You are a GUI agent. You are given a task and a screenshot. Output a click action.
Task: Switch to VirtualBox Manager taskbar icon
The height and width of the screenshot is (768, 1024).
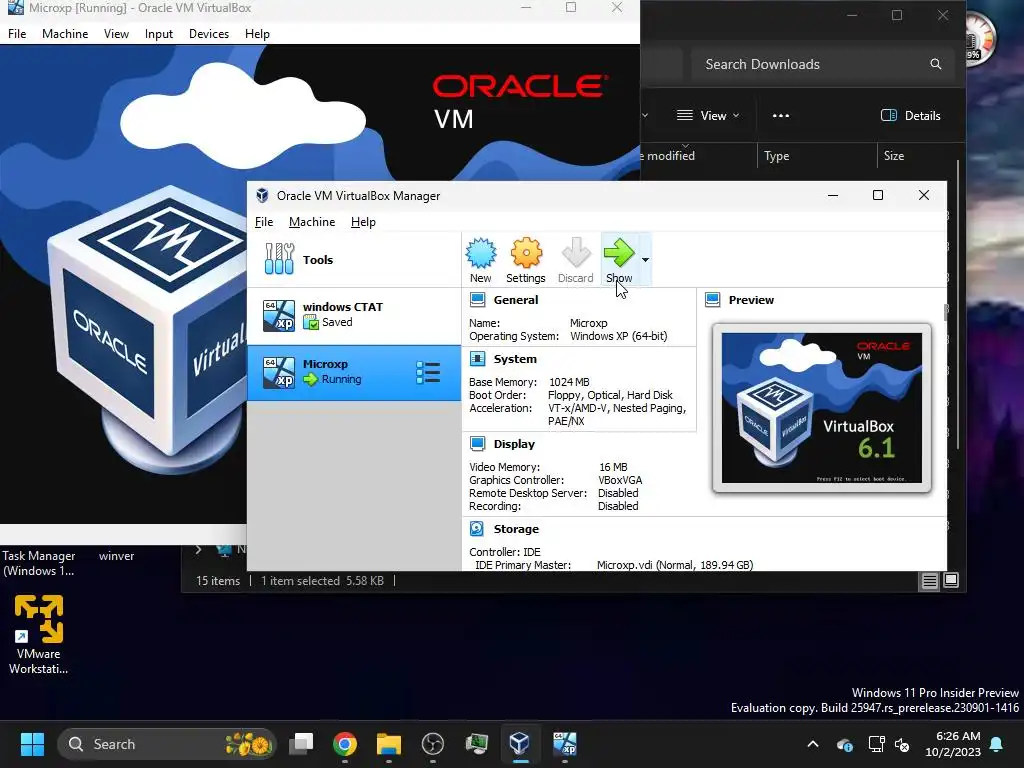point(520,744)
